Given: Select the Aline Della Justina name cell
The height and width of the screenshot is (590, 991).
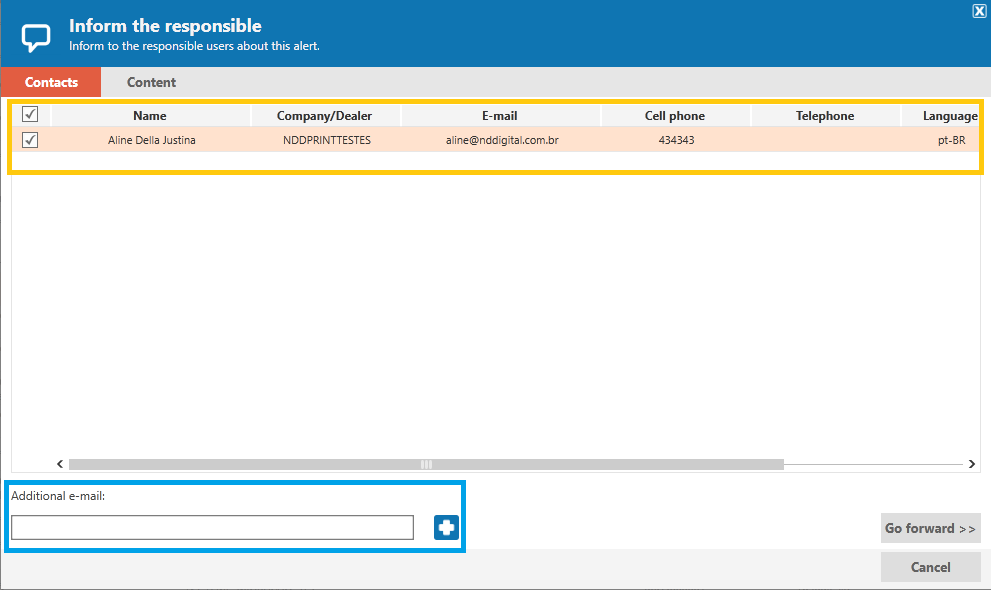Looking at the screenshot, I should click(152, 140).
